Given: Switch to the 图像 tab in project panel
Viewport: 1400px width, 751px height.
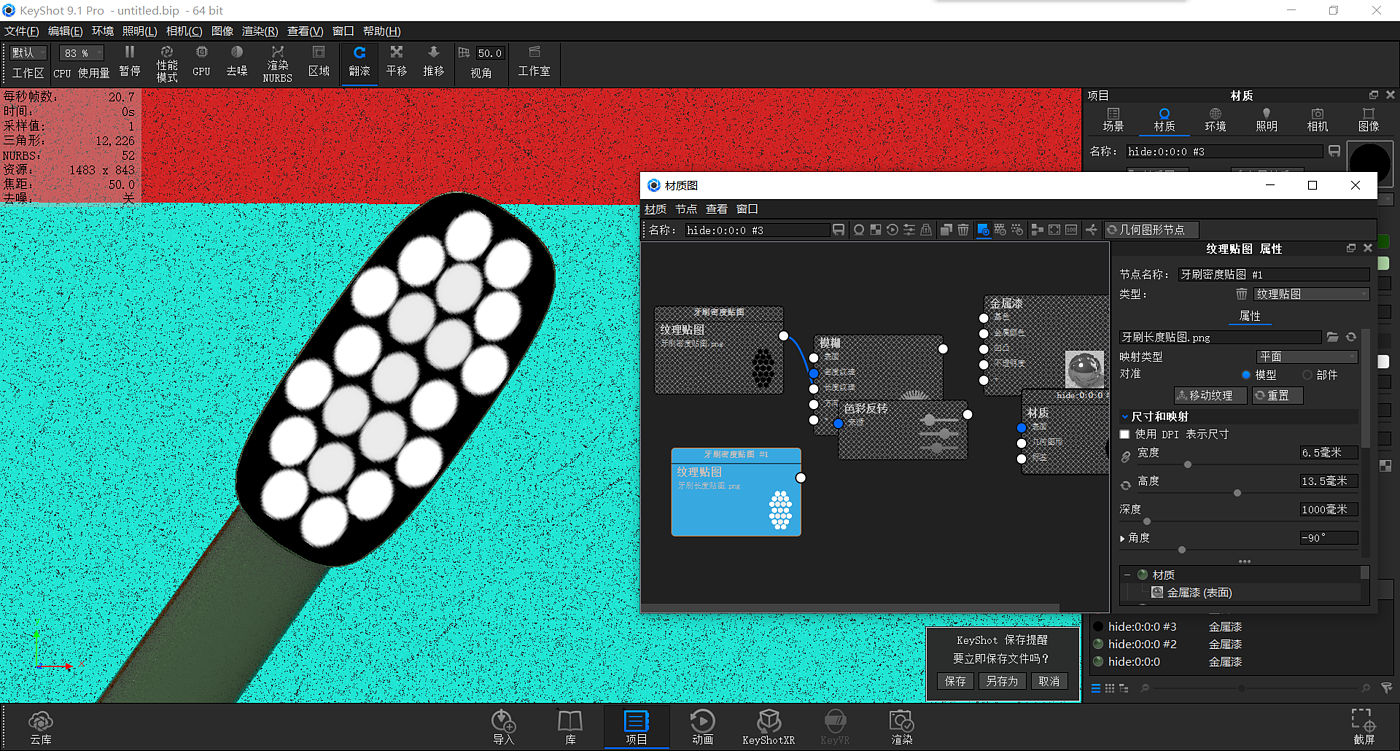Looking at the screenshot, I should tap(1368, 120).
